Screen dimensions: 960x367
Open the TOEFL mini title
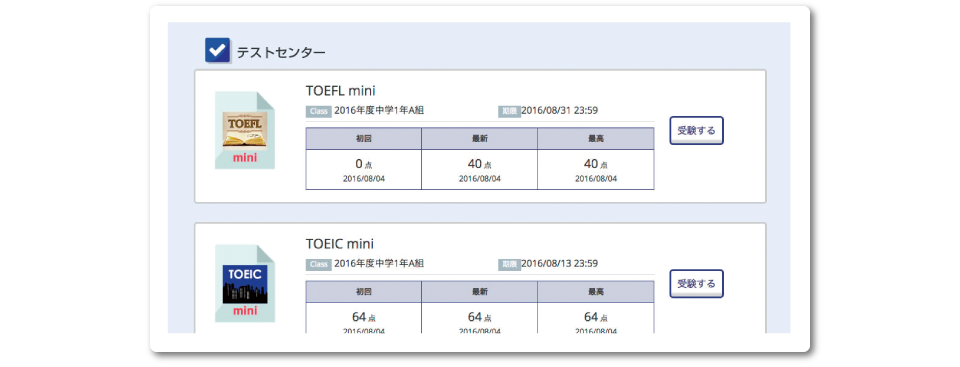[x=340, y=91]
